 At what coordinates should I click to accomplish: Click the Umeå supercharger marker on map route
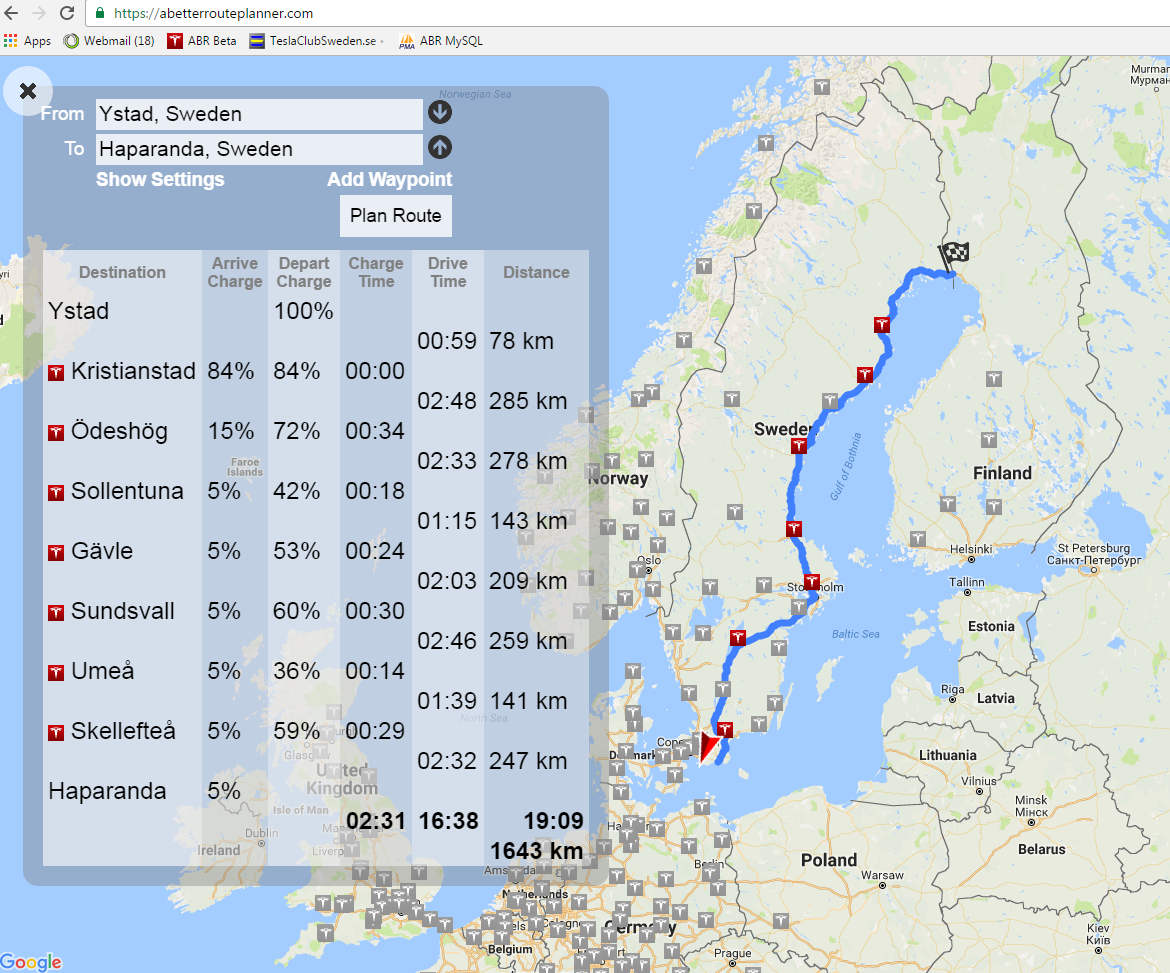pos(865,375)
